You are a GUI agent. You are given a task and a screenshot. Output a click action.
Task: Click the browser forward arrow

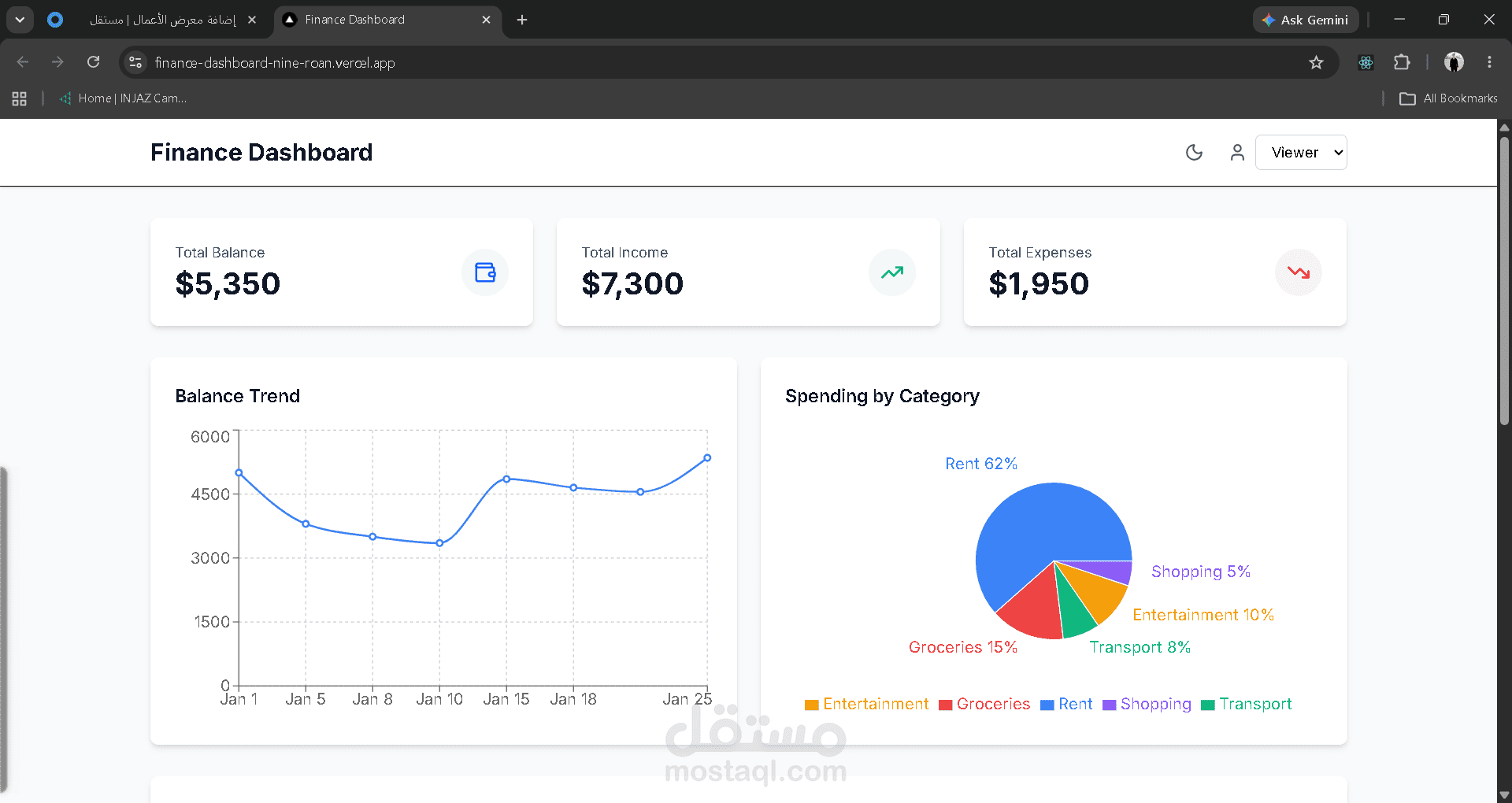57,61
